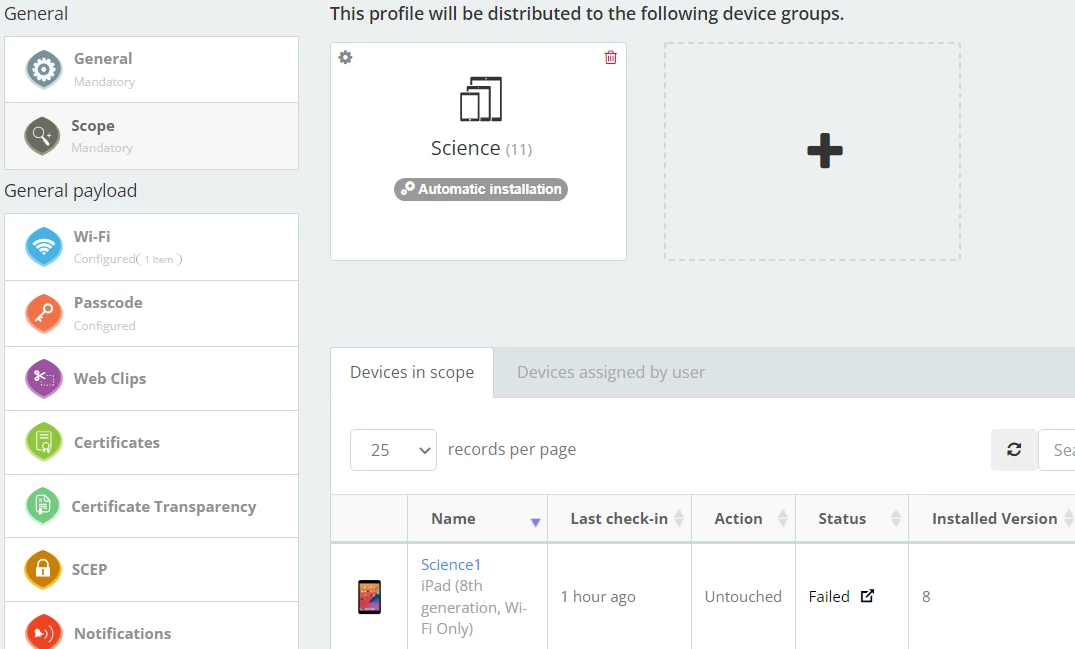Open the Failed status details icon
The width and height of the screenshot is (1075, 649).
pyautogui.click(x=867, y=596)
